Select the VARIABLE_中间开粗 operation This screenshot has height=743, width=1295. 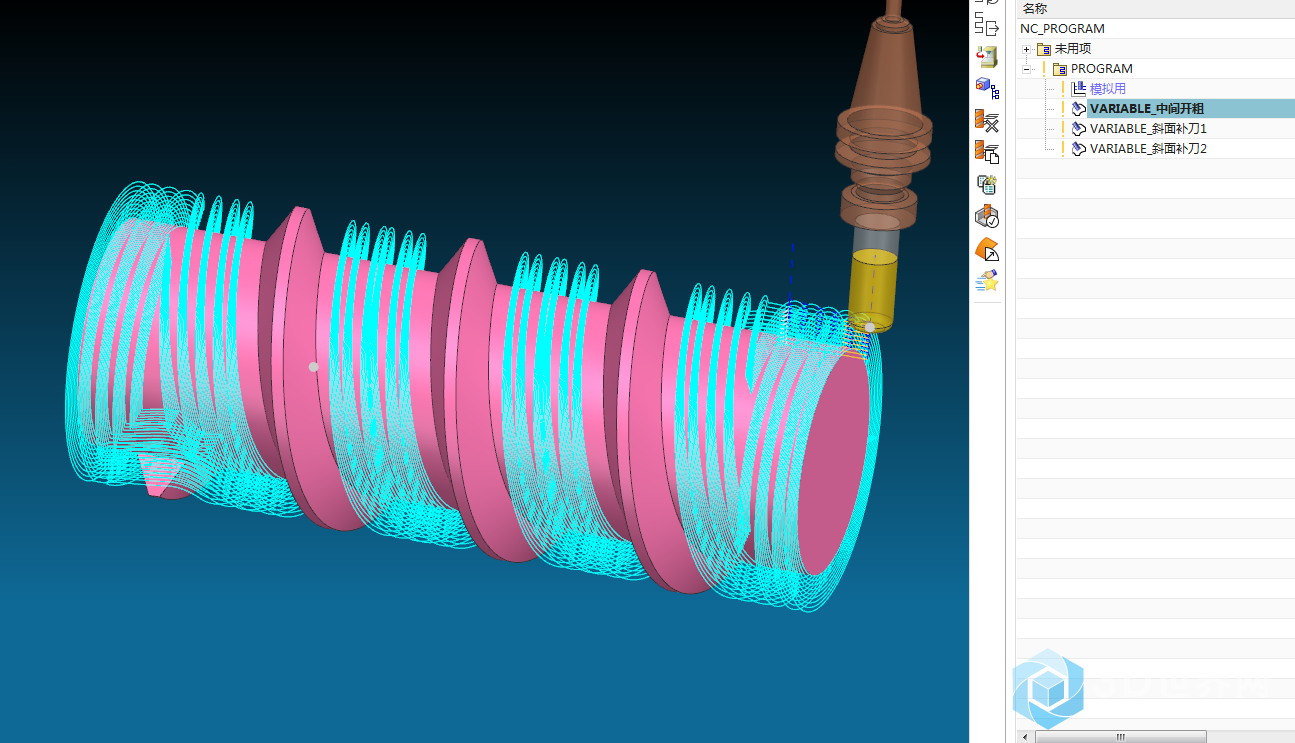click(x=1147, y=109)
